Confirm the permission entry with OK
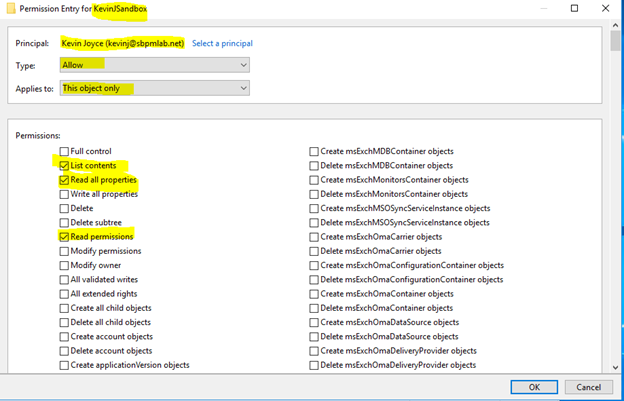The height and width of the screenshot is (401, 624). coord(534,387)
